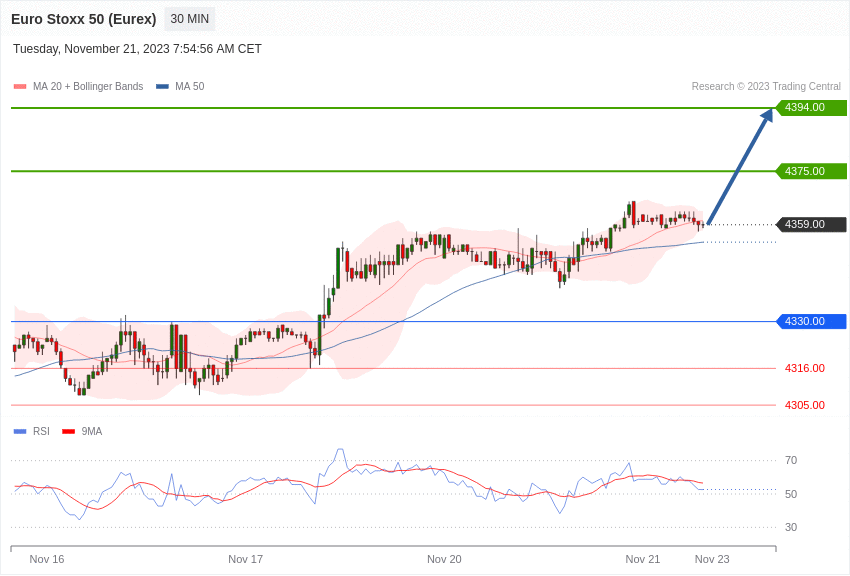Click the 'RSI' legend label
Viewport: 850px width, 576px height.
[41, 431]
